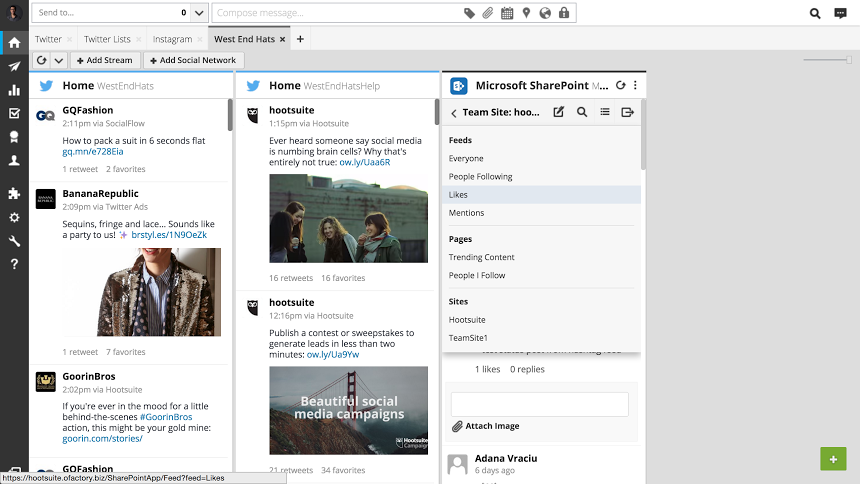Click the sign out icon in SharePoint

(627, 112)
